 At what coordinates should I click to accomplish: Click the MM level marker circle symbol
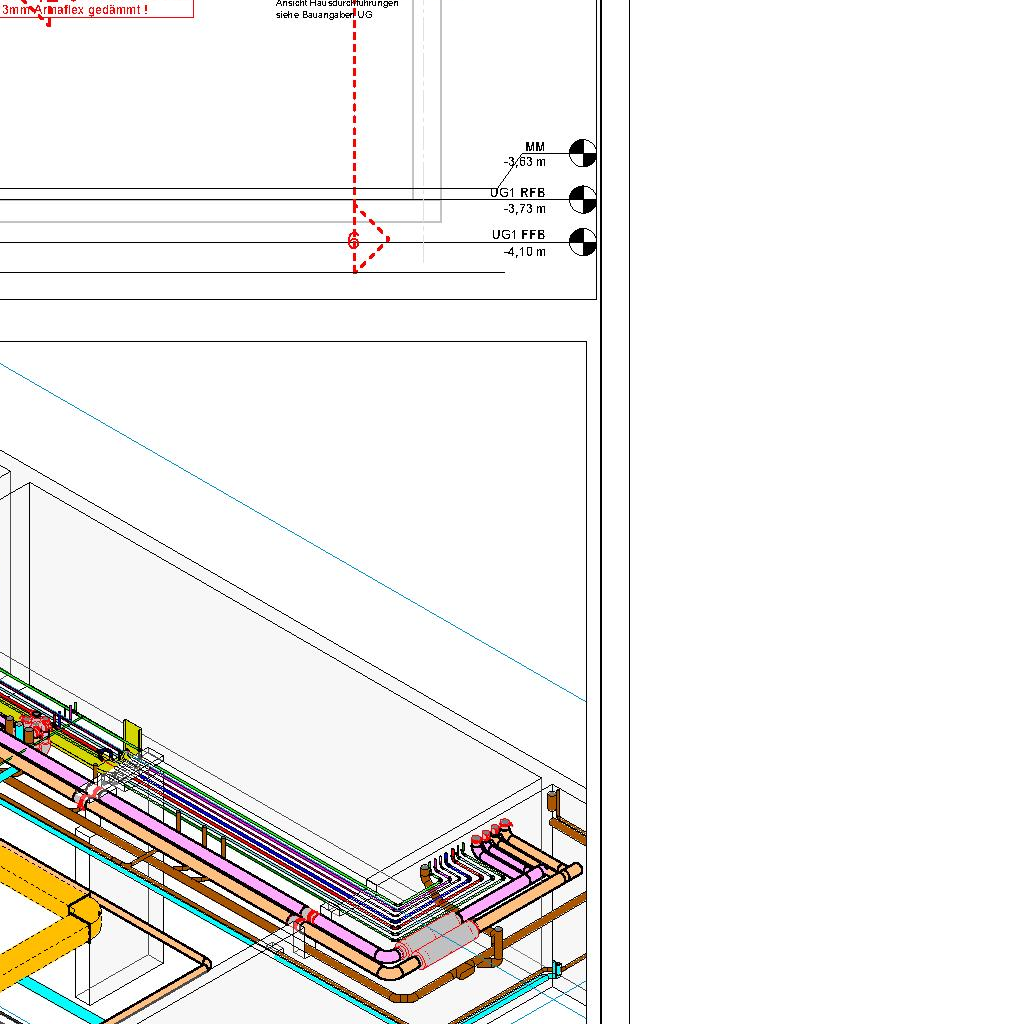click(582, 153)
